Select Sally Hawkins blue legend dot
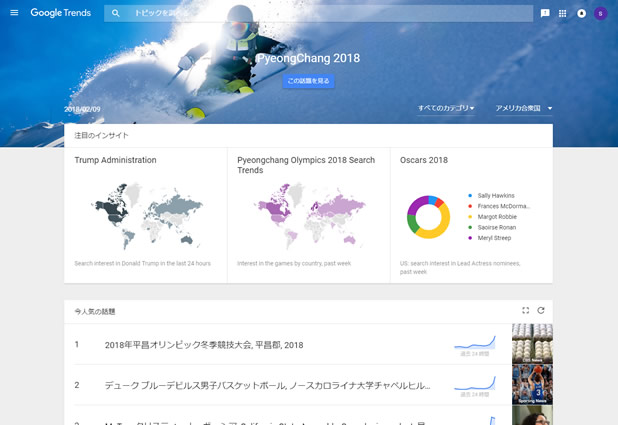Image resolution: width=618 pixels, height=425 pixels. [x=470, y=196]
